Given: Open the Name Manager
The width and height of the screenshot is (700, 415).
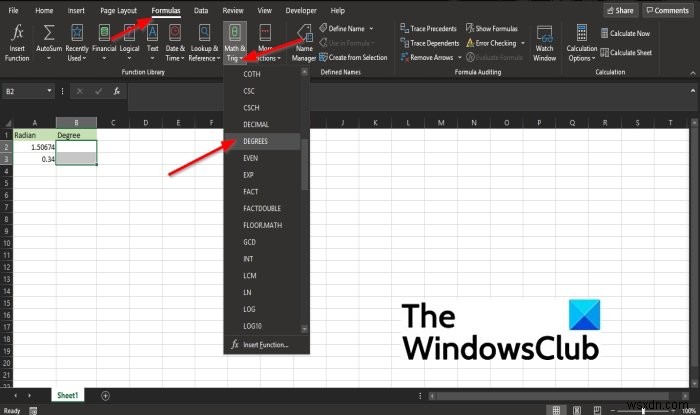Looking at the screenshot, I should pyautogui.click(x=304, y=43).
